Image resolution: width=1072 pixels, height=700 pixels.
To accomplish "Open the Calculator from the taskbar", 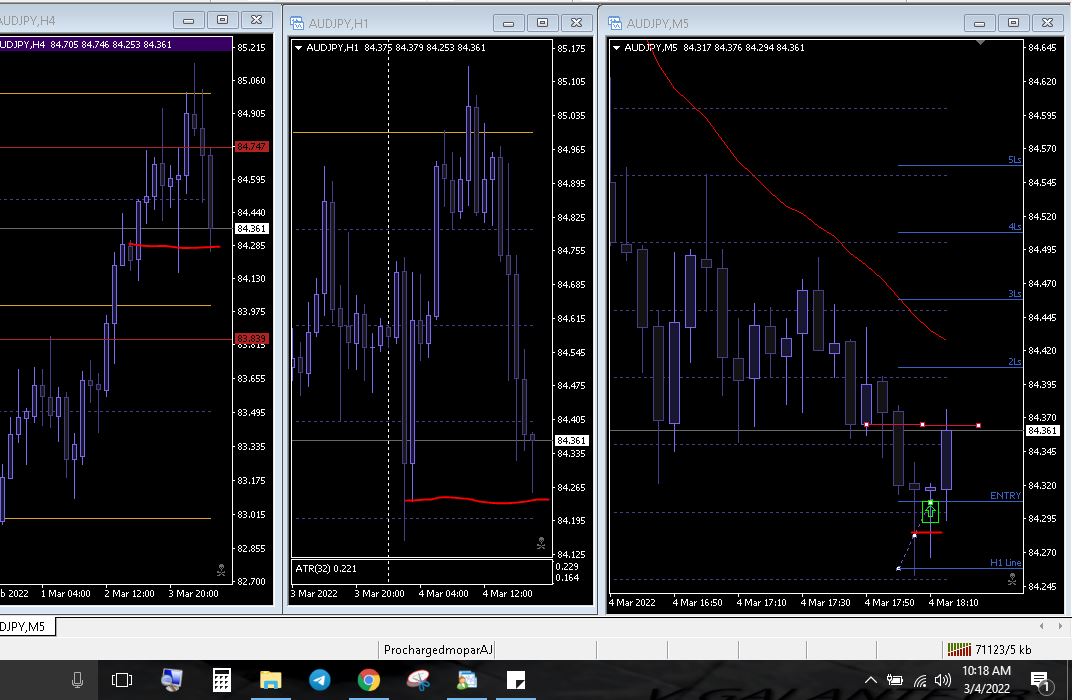I will [x=222, y=681].
